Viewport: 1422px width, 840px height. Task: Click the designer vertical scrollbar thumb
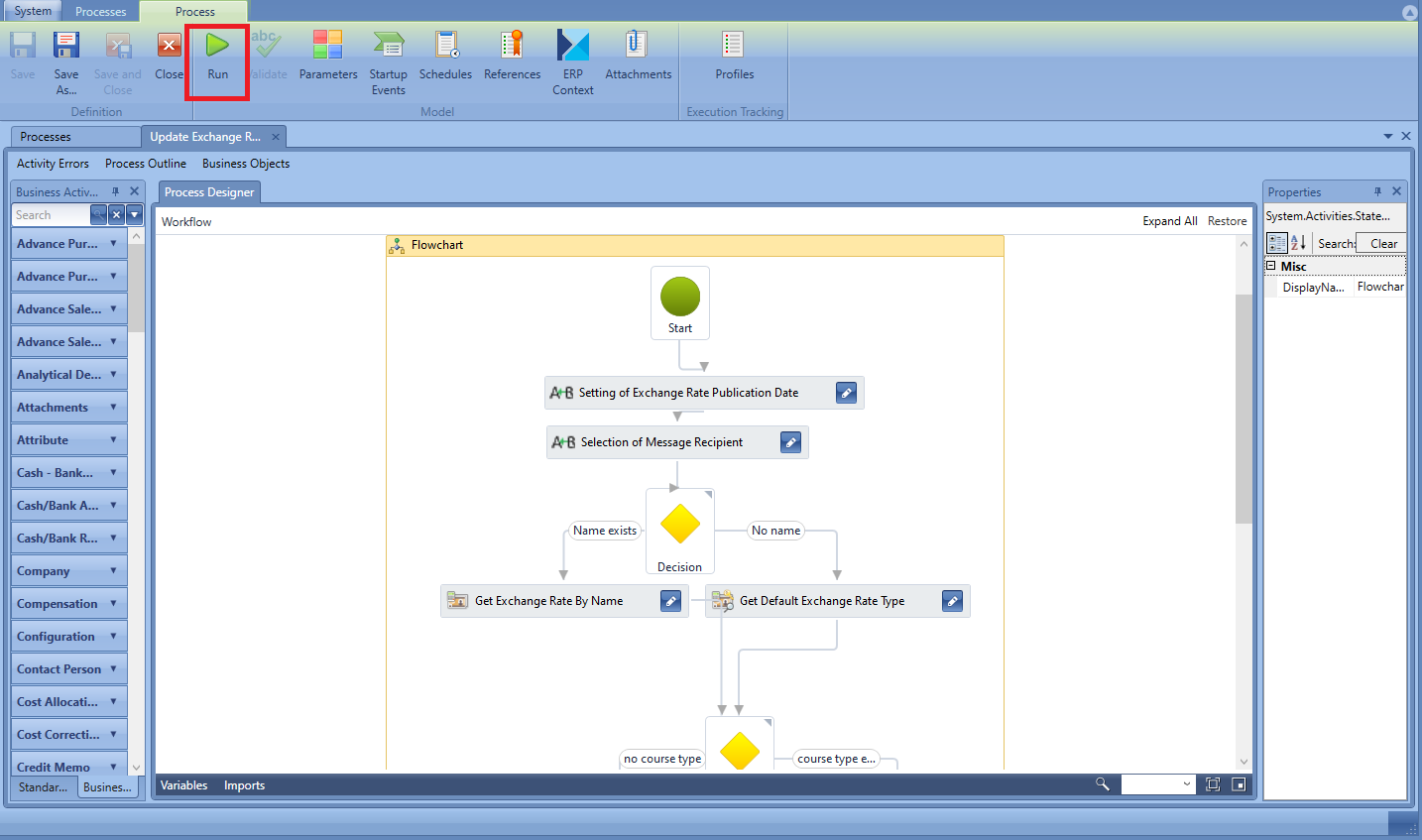(x=1244, y=409)
